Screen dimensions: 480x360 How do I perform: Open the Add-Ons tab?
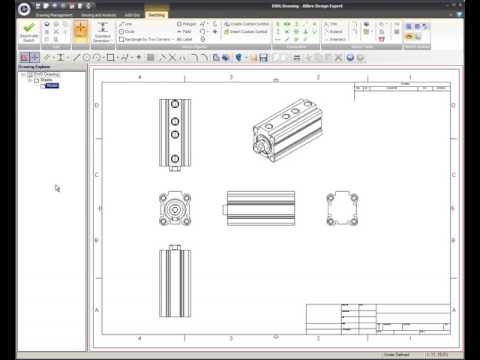[x=132, y=15]
